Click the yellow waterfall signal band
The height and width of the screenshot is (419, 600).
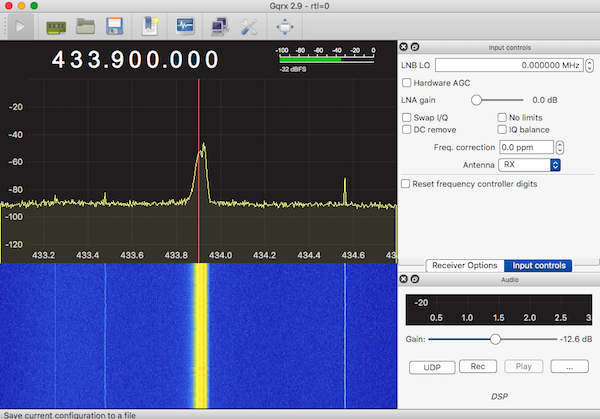tap(201, 336)
